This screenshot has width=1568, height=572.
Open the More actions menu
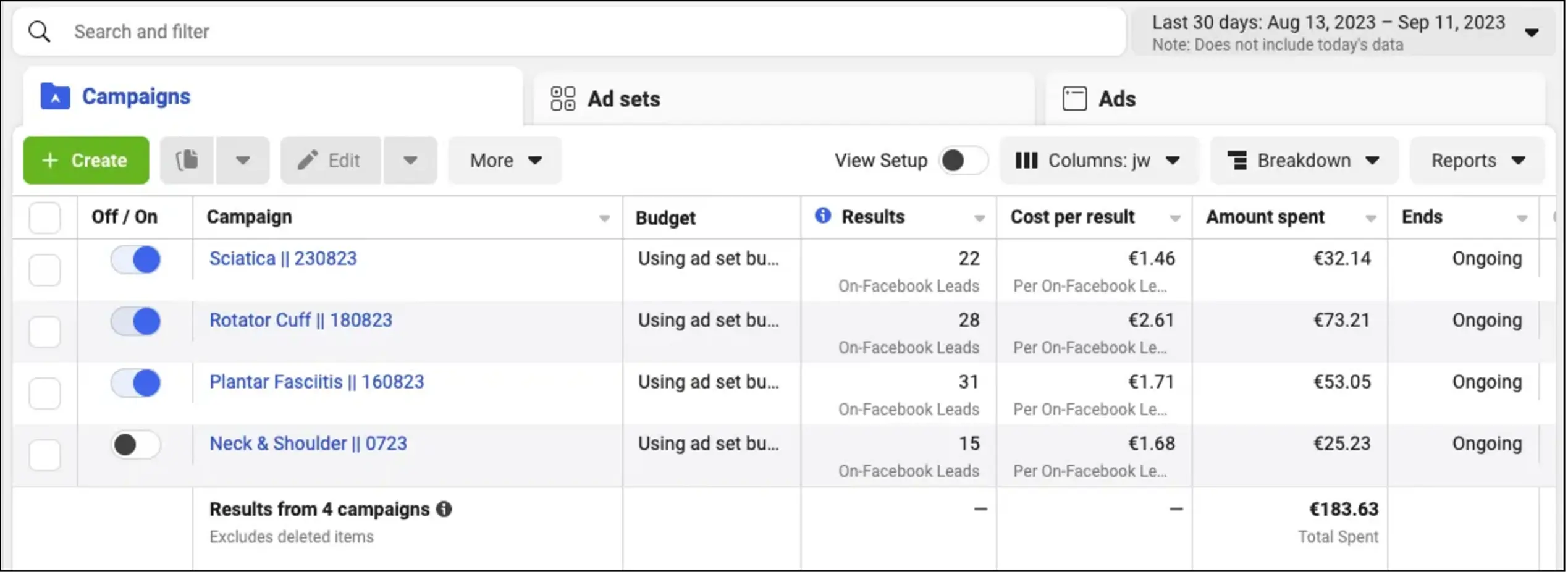(x=505, y=161)
